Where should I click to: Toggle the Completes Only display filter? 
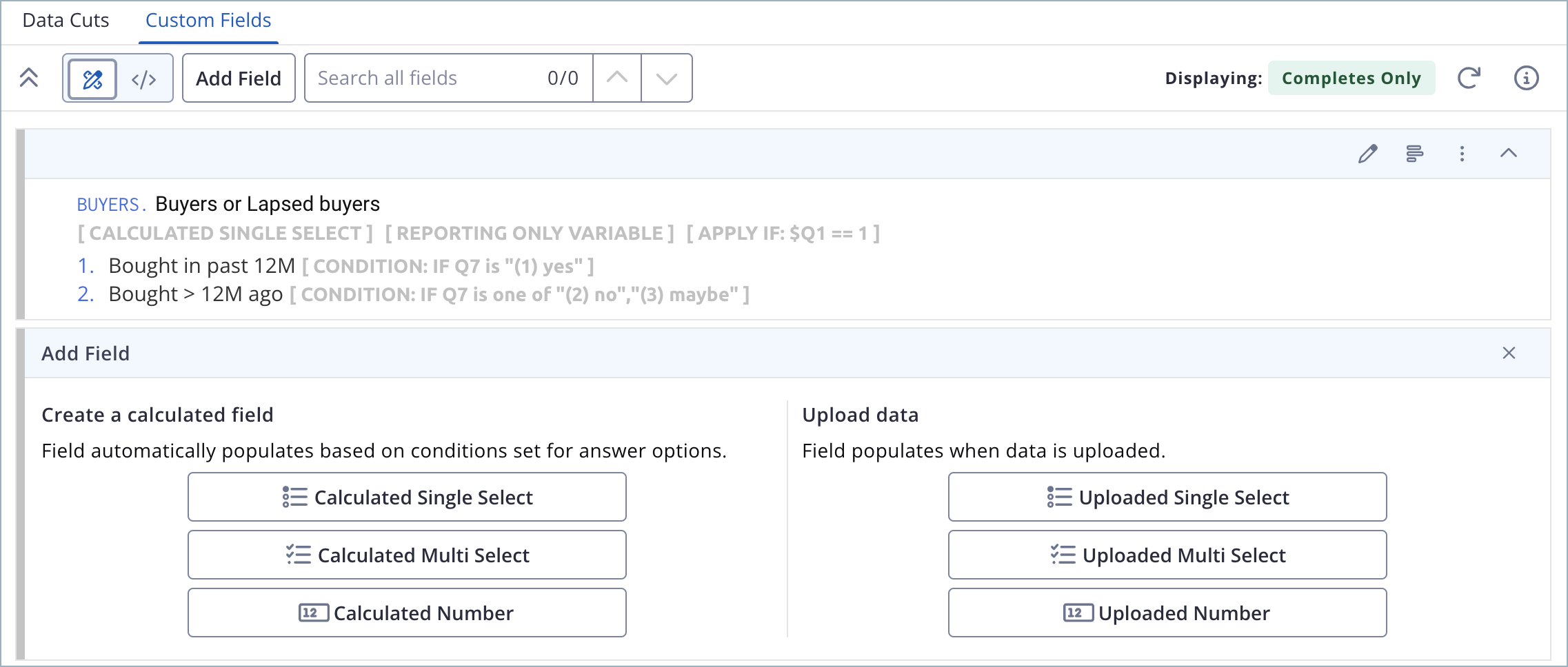[1351, 78]
